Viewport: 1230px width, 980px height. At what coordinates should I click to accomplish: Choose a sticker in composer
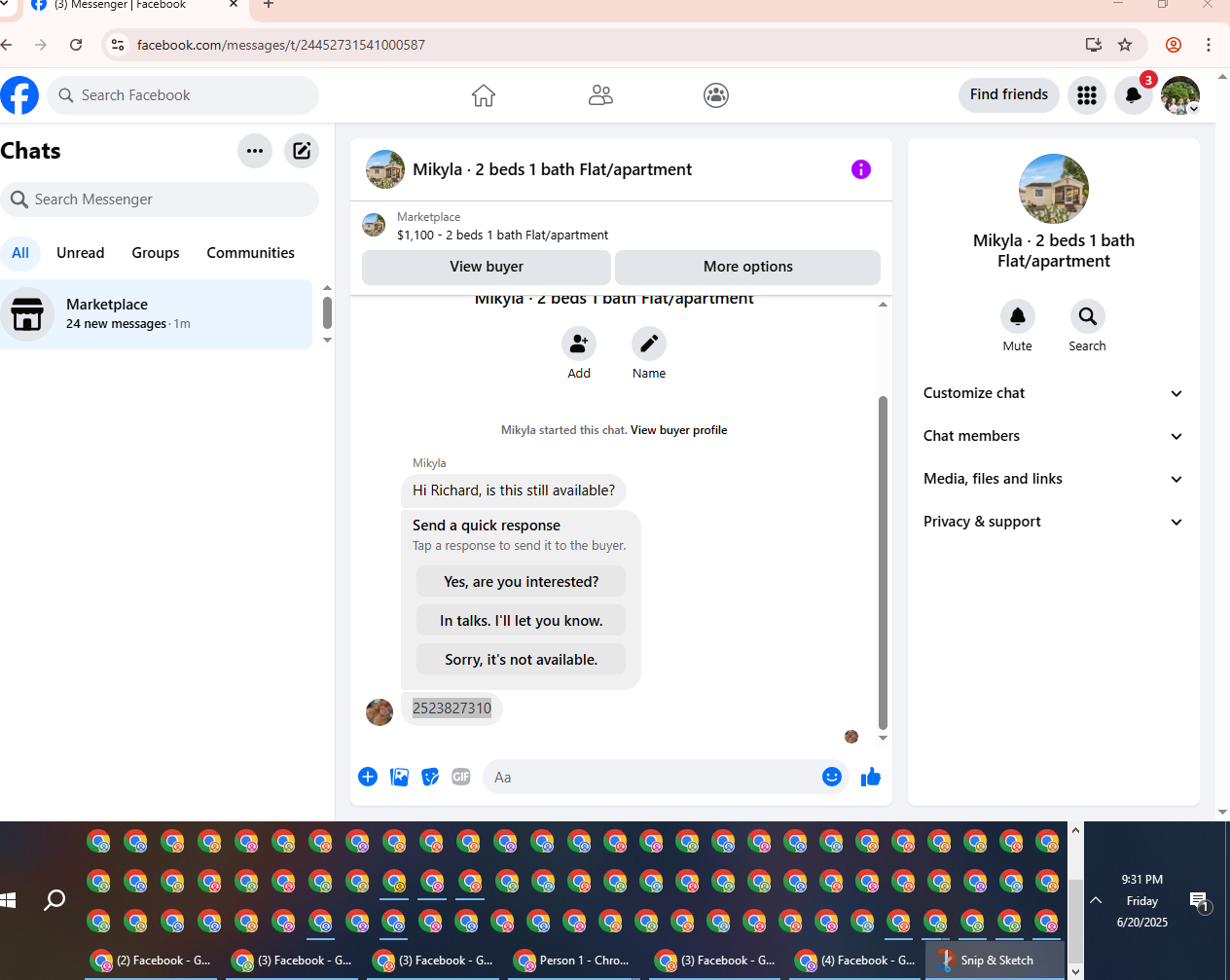point(430,777)
